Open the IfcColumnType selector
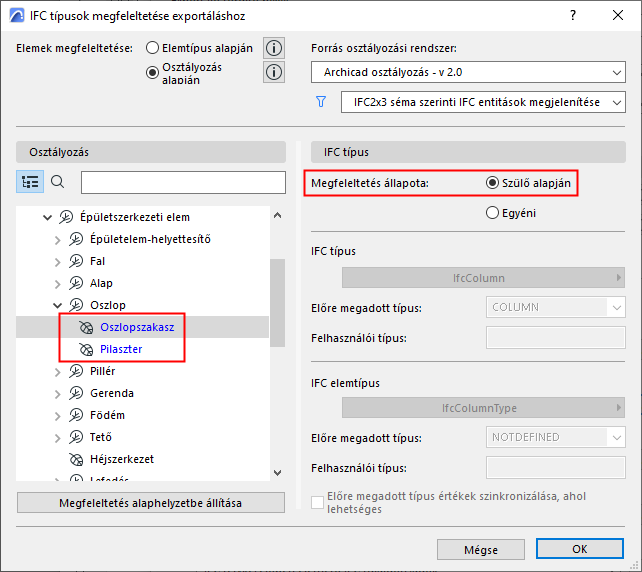 pyautogui.click(x=484, y=408)
